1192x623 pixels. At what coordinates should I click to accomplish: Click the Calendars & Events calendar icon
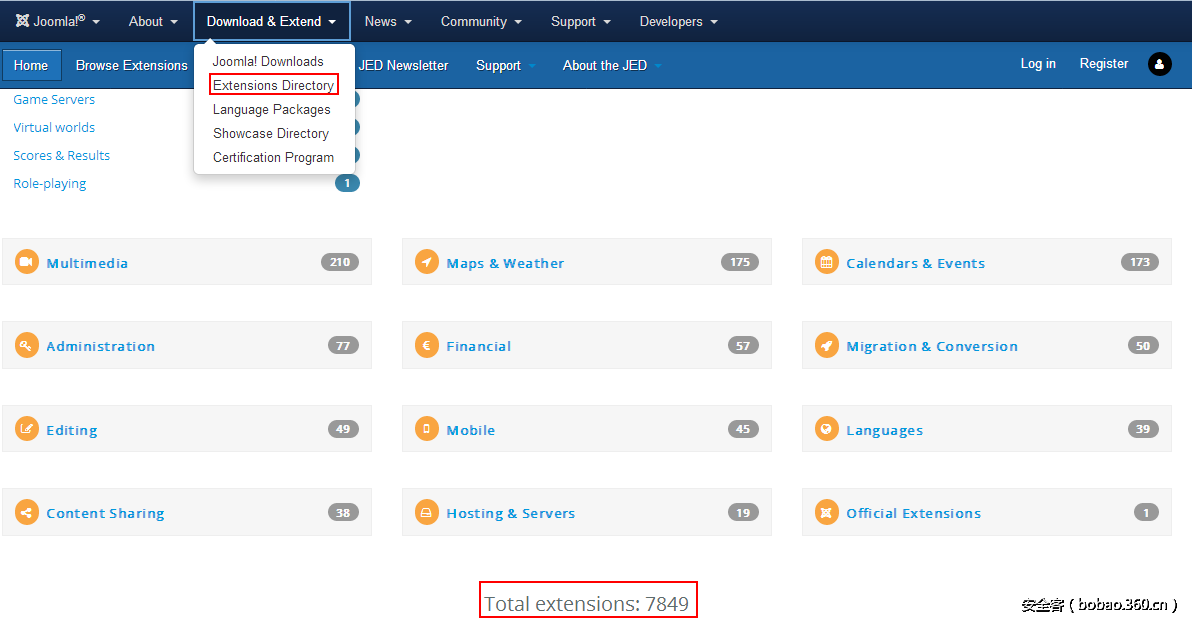click(826, 262)
